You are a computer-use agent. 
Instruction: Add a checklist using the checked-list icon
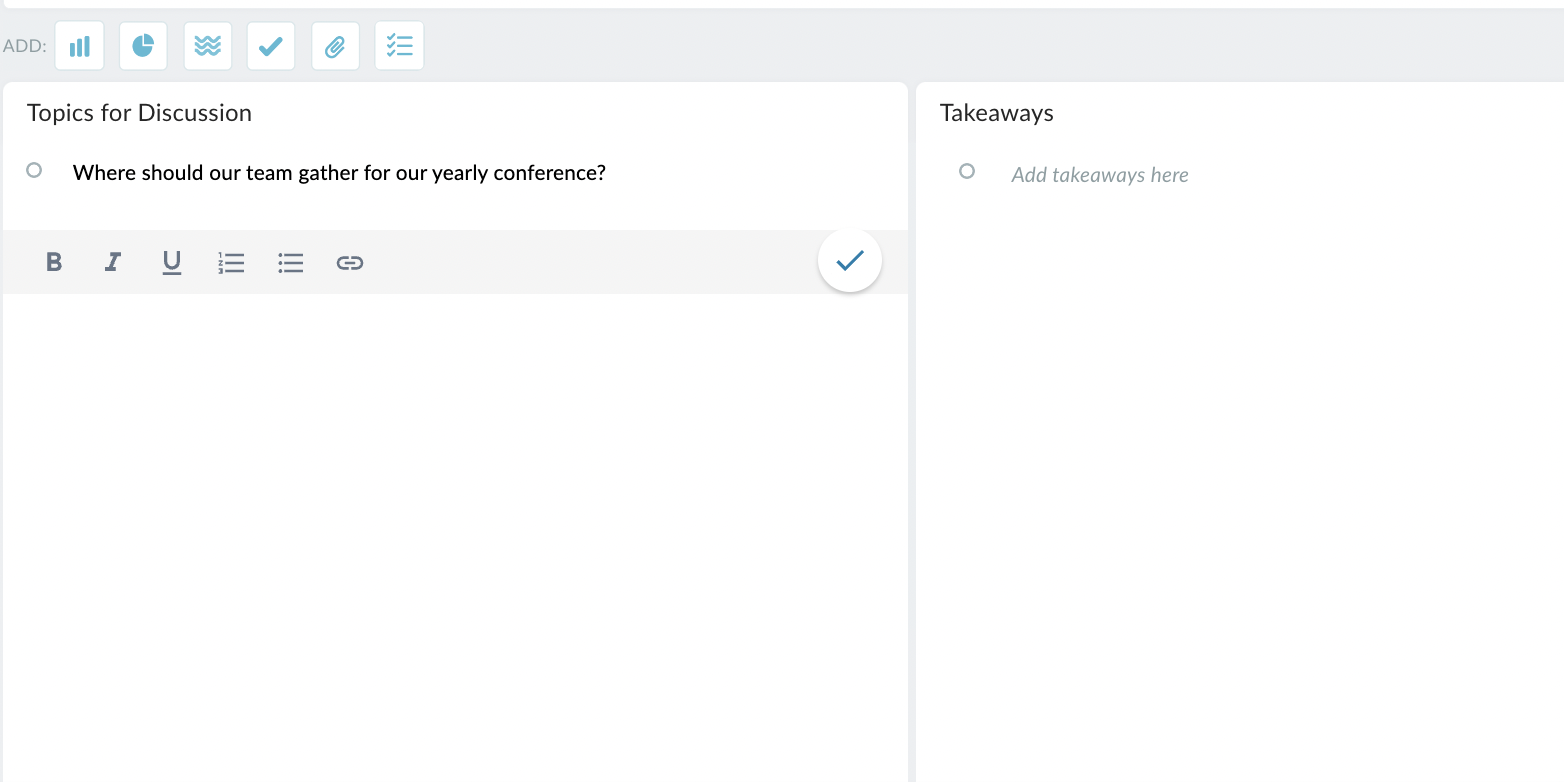[399, 46]
